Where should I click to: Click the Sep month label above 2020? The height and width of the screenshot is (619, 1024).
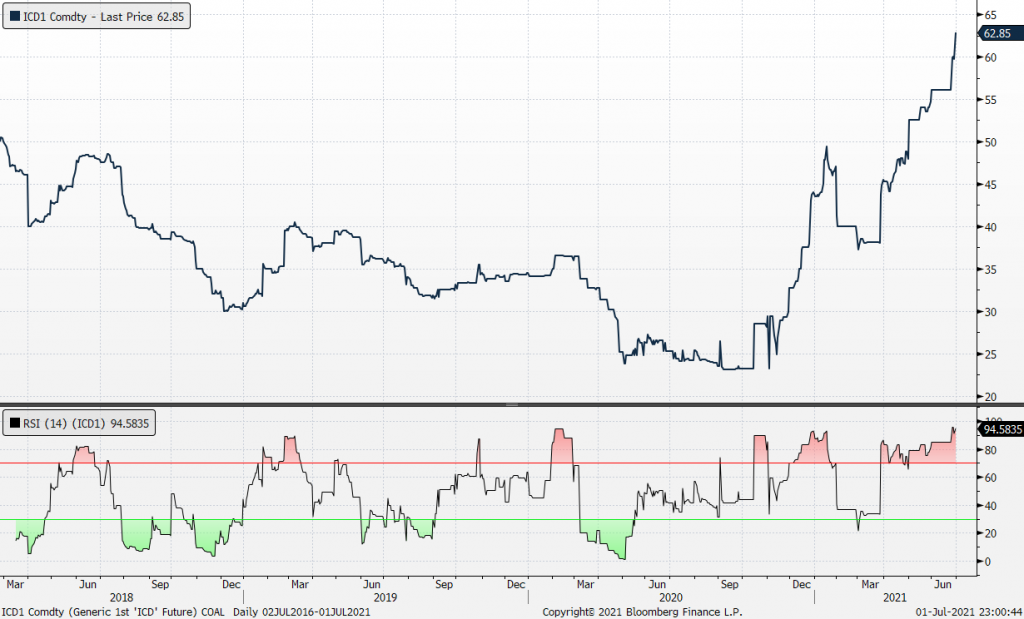coord(729,584)
